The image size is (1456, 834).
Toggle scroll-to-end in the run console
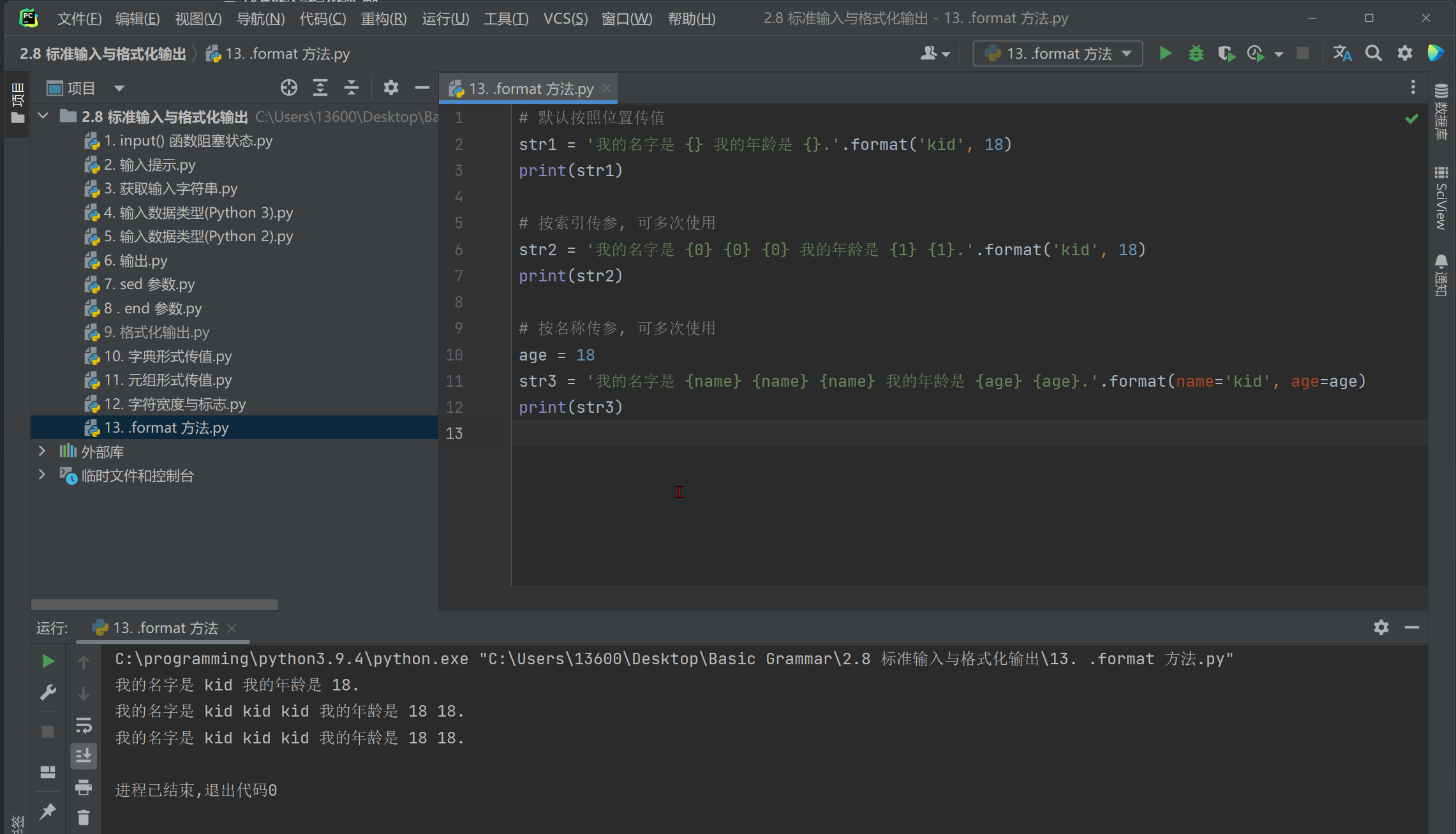(x=84, y=756)
